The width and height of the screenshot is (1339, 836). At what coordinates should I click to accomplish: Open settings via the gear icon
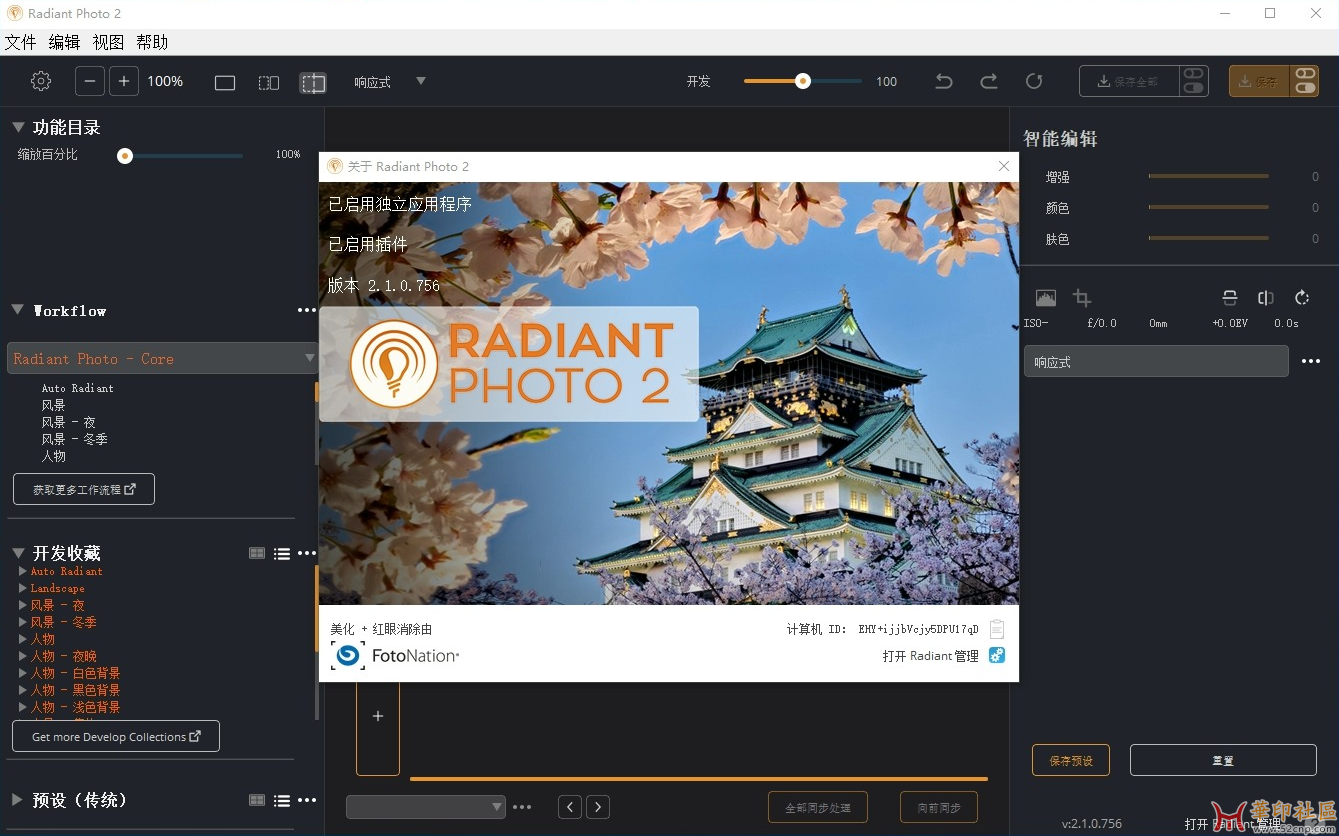pyautogui.click(x=41, y=81)
